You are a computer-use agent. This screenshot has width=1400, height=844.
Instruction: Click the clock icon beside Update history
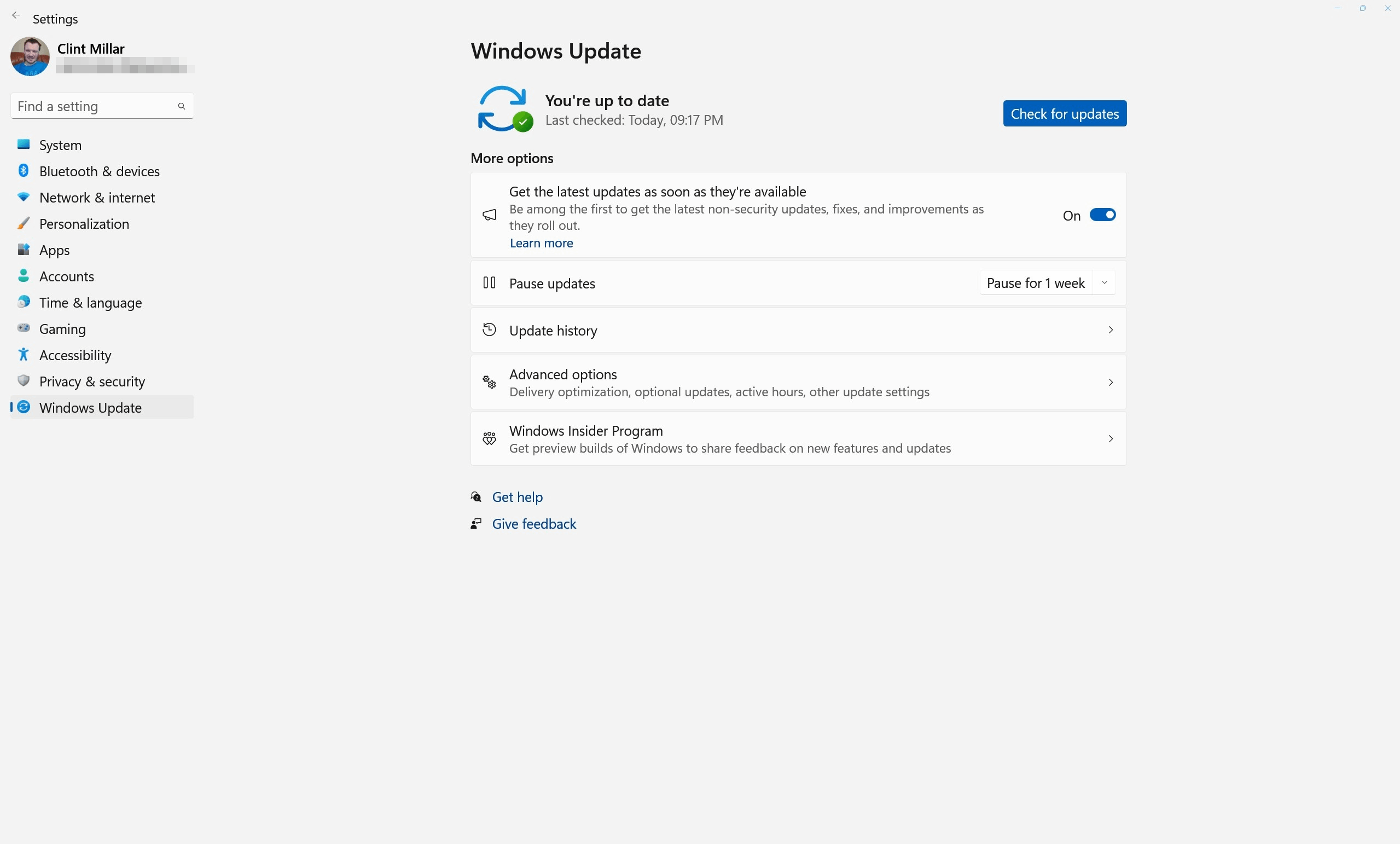pos(489,329)
